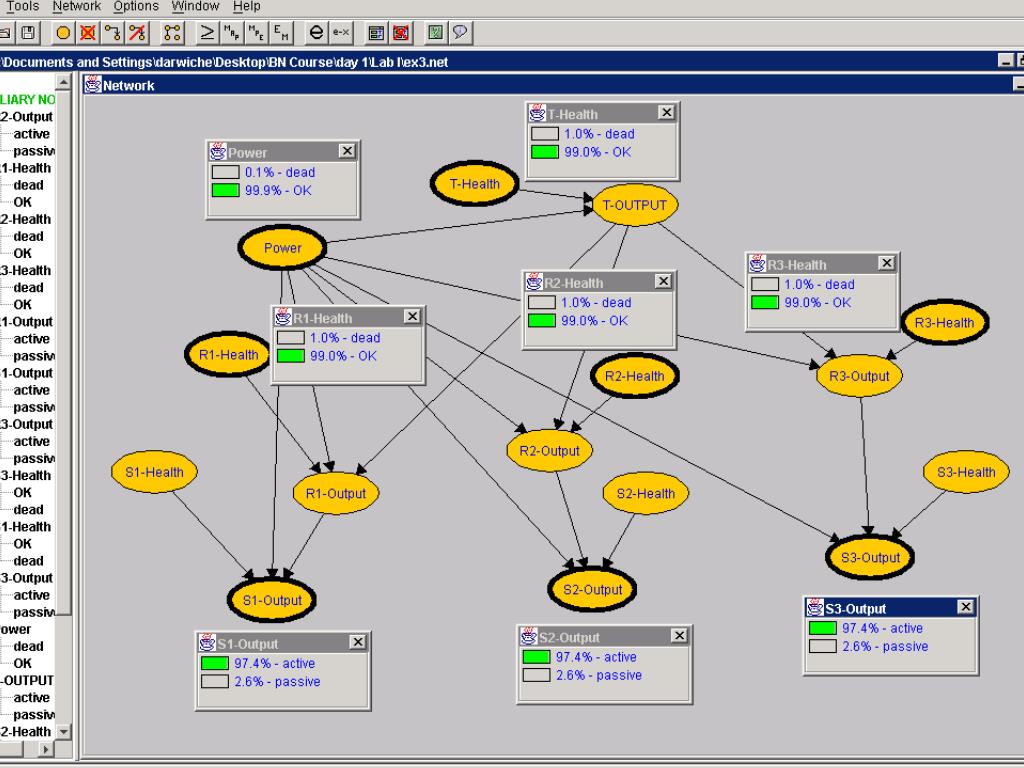Open the Network menu
The height and width of the screenshot is (768, 1024).
[x=76, y=7]
